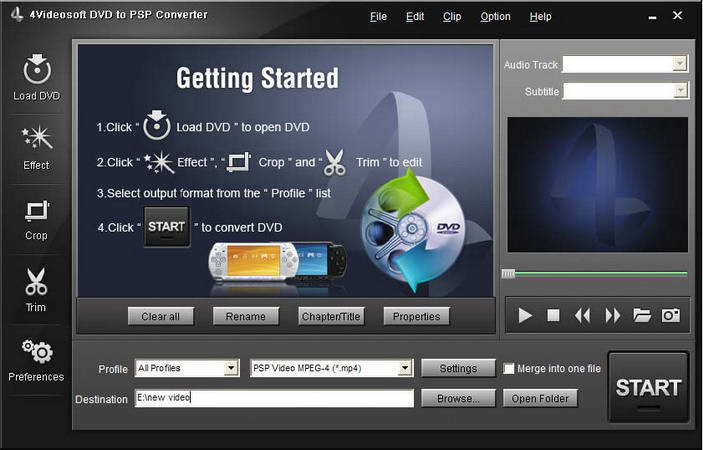Click the Properties button
703x450 pixels.
[x=417, y=316]
